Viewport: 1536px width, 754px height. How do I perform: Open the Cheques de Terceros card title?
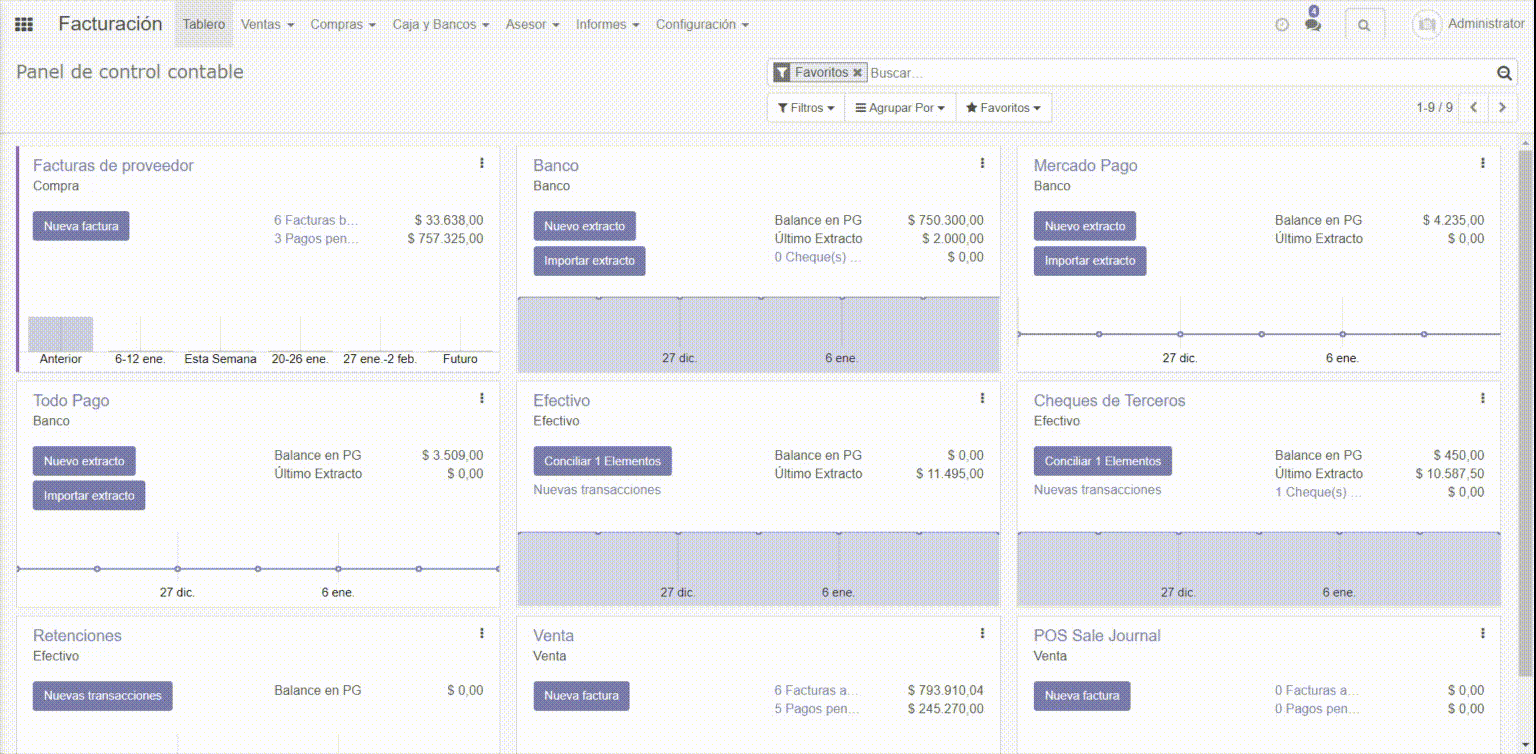1109,400
